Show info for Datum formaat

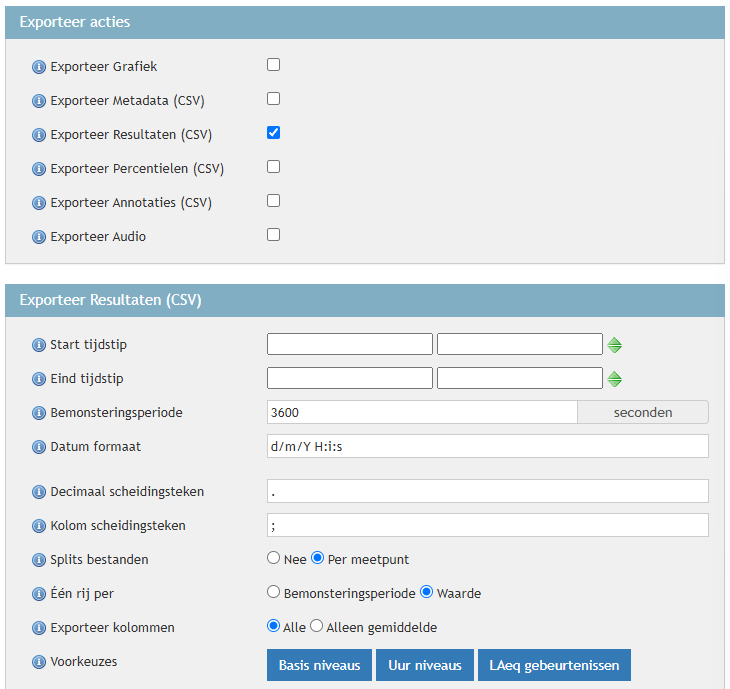pyautogui.click(x=40, y=447)
